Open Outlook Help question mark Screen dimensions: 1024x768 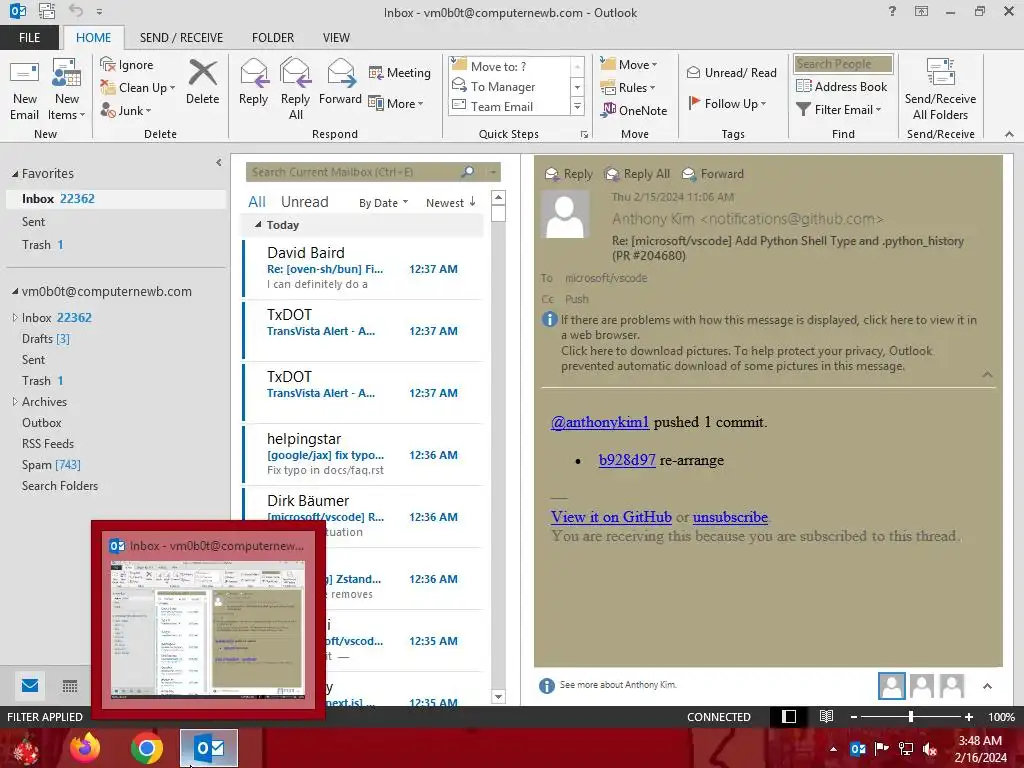tap(892, 11)
